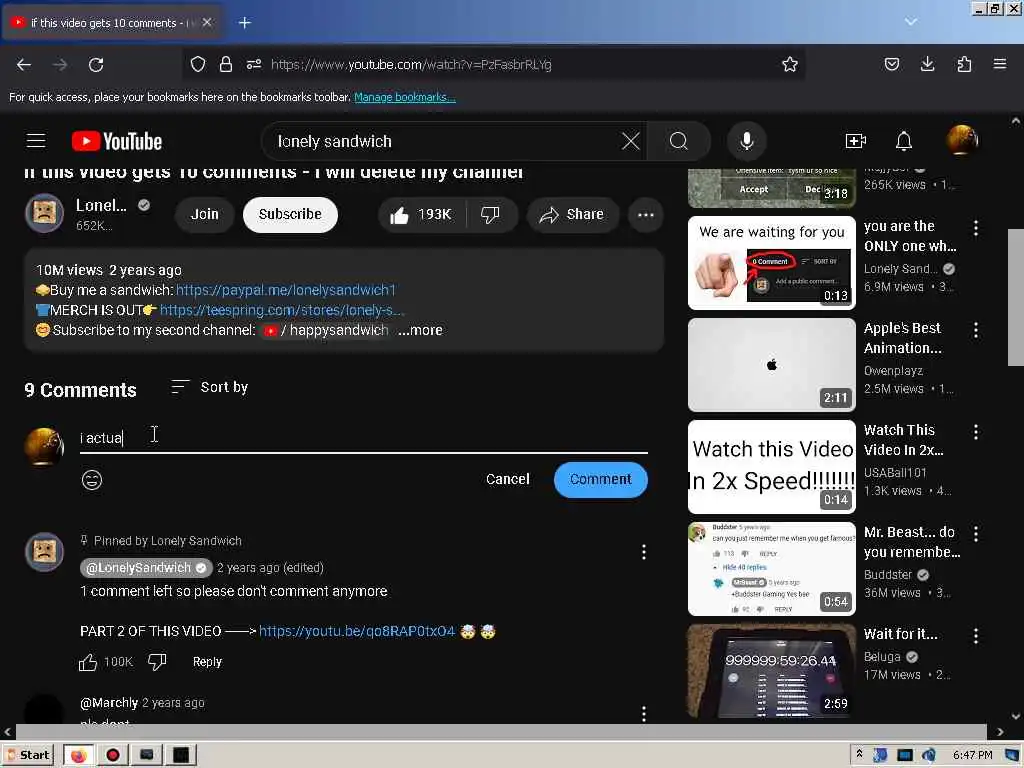Cancel the comment draft
The height and width of the screenshot is (768, 1024).
coord(507,479)
